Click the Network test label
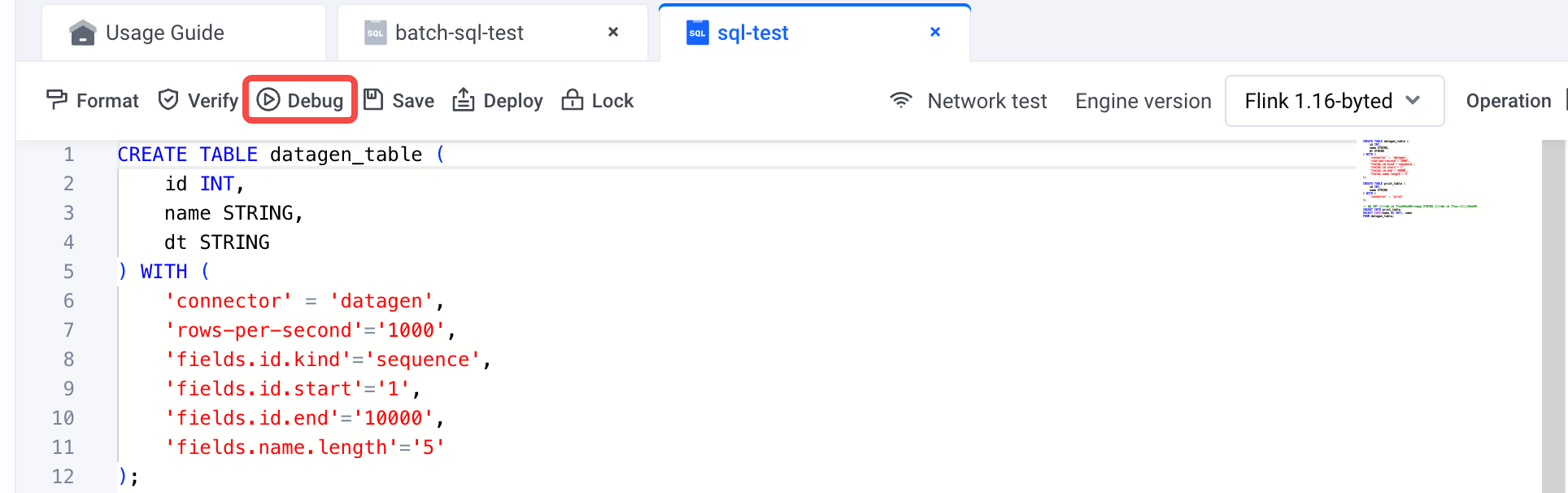This screenshot has height=493, width=1568. (987, 101)
